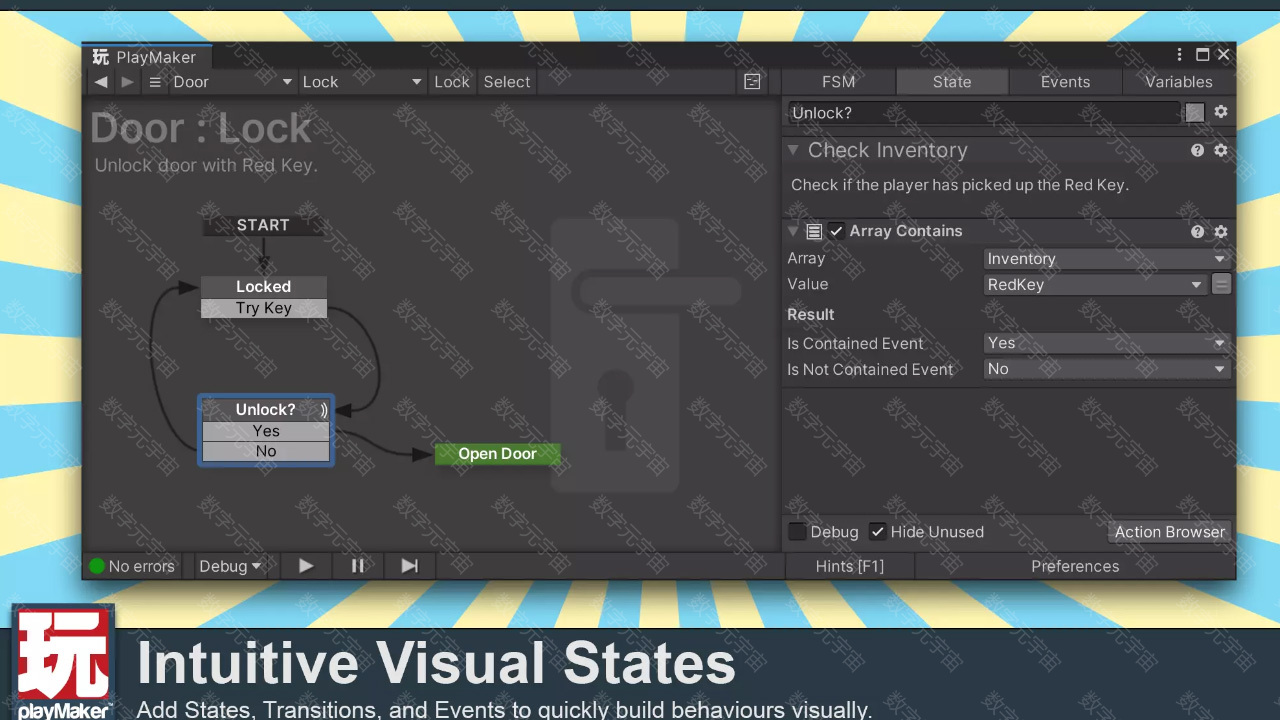The image size is (1280, 720).
Task: Start playback with the Play button
Action: click(306, 566)
